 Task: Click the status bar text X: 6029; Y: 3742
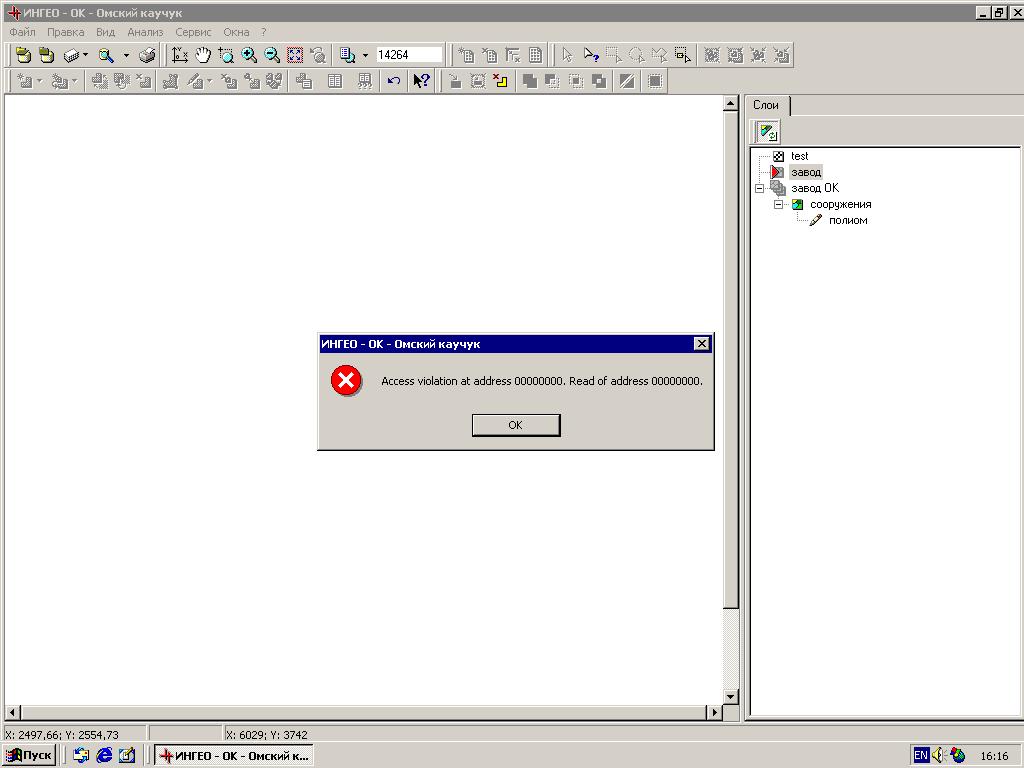tap(266, 735)
